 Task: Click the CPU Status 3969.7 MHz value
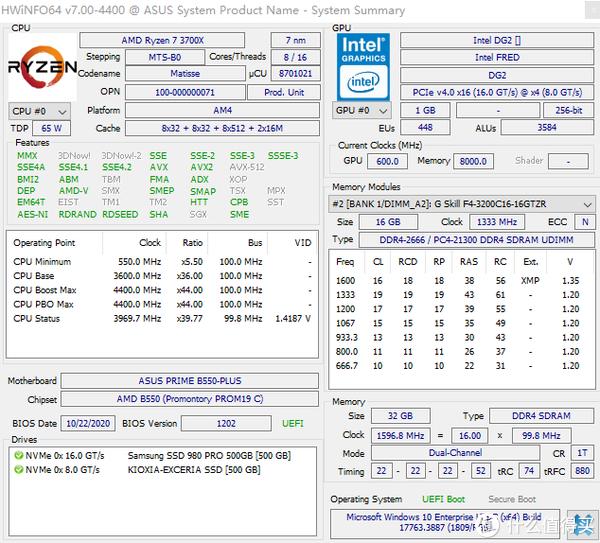[x=137, y=318]
